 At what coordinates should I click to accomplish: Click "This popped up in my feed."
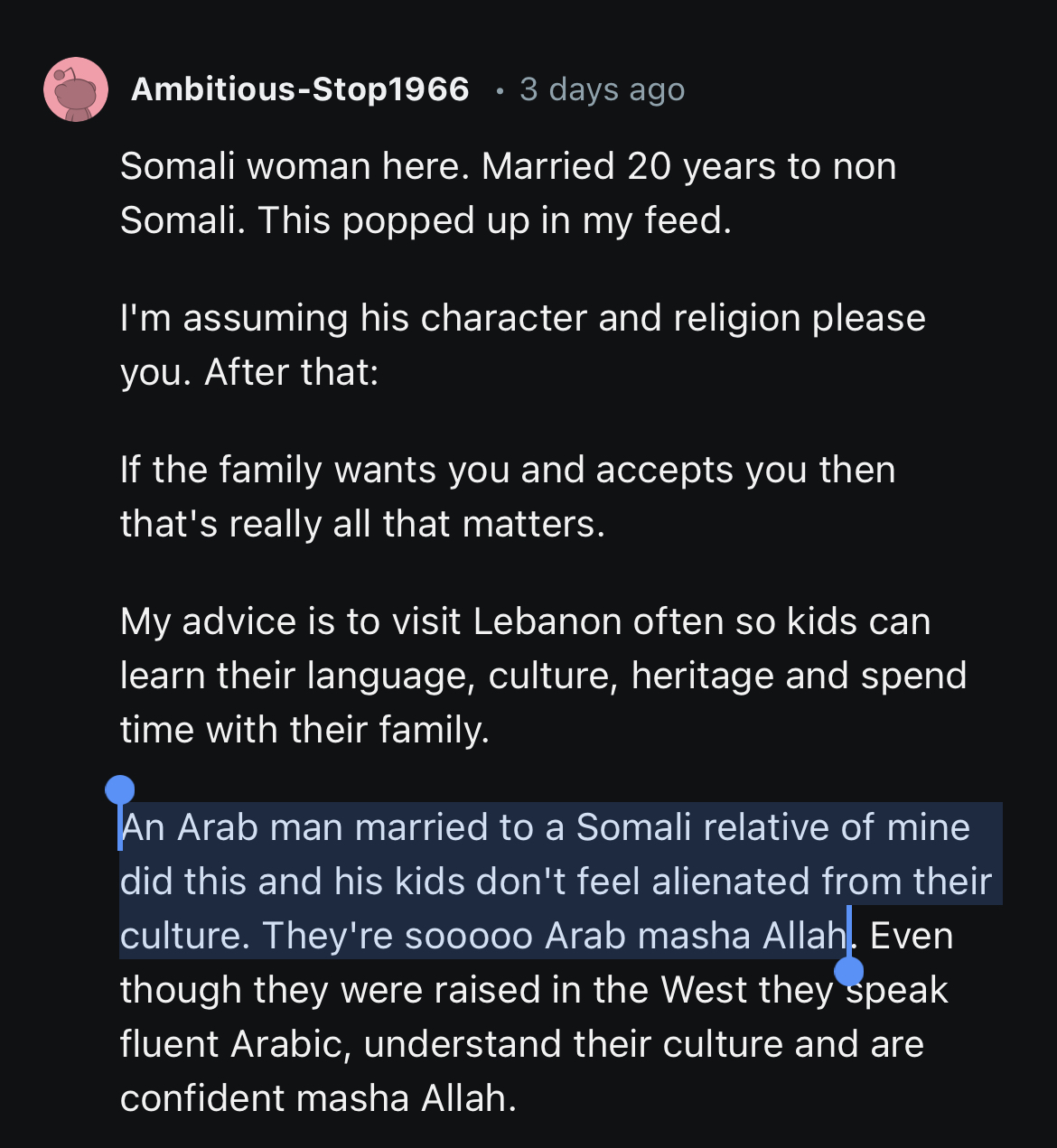(494, 221)
